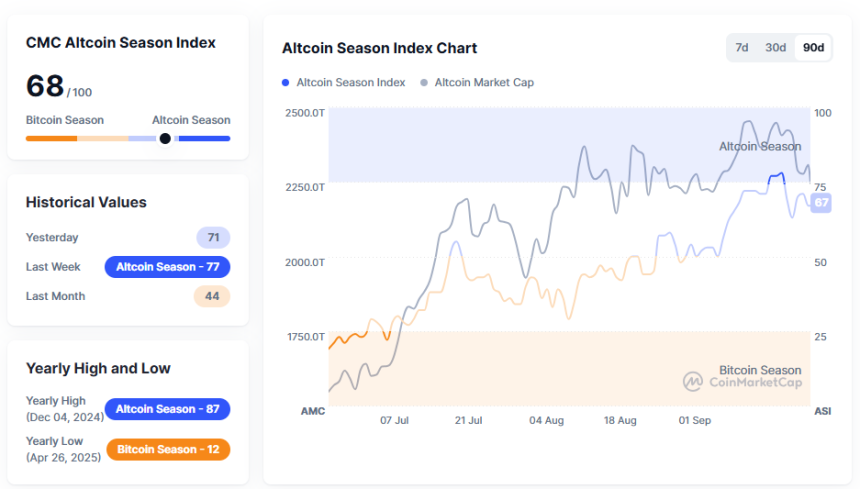The height and width of the screenshot is (489, 860).
Task: Click the 07 Jul date axis marker
Action: click(395, 420)
